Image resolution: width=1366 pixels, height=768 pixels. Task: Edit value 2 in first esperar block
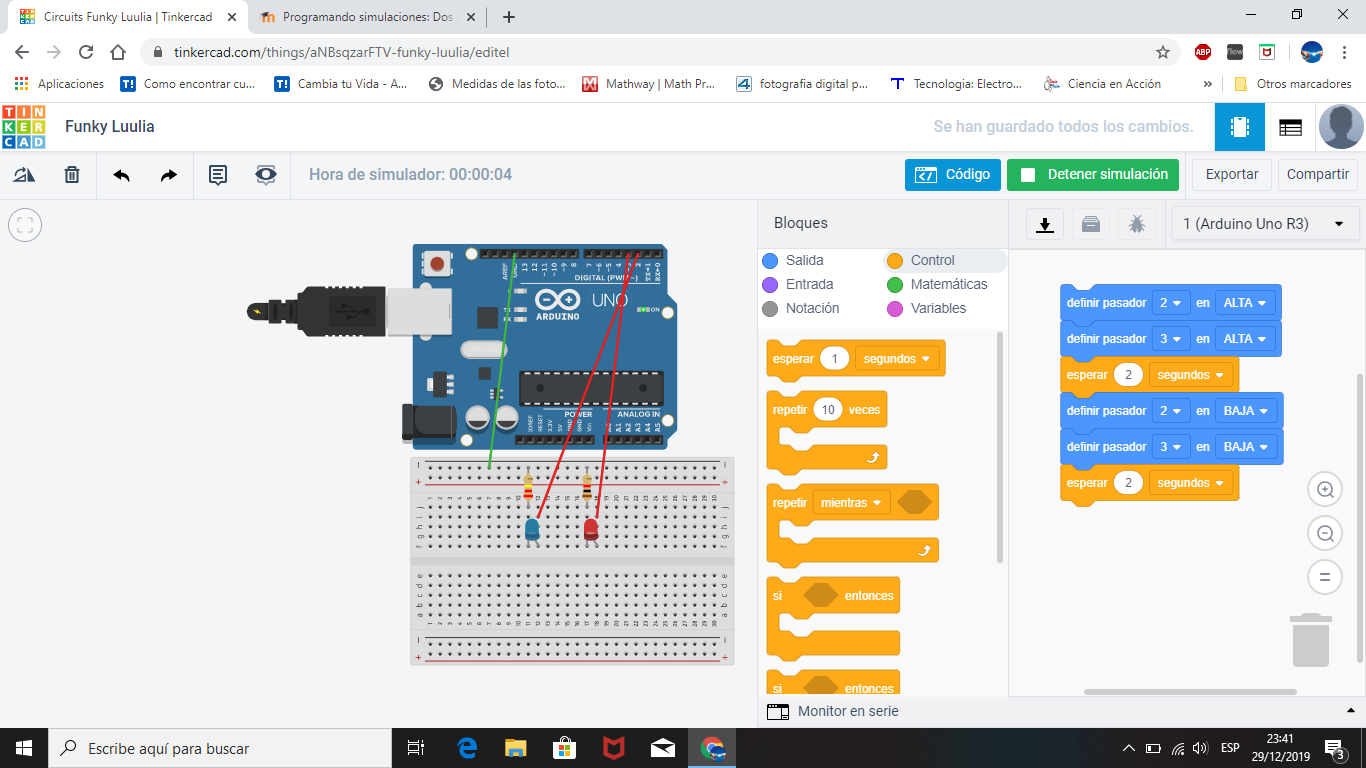pyautogui.click(x=1129, y=374)
